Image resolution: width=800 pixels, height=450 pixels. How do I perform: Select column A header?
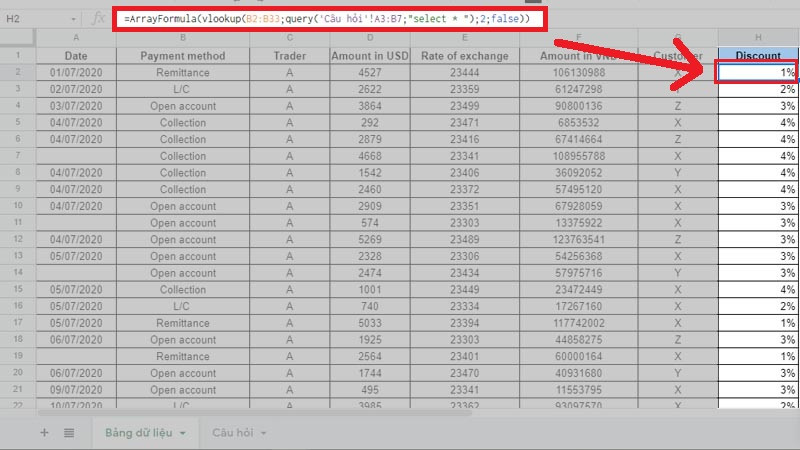point(76,38)
